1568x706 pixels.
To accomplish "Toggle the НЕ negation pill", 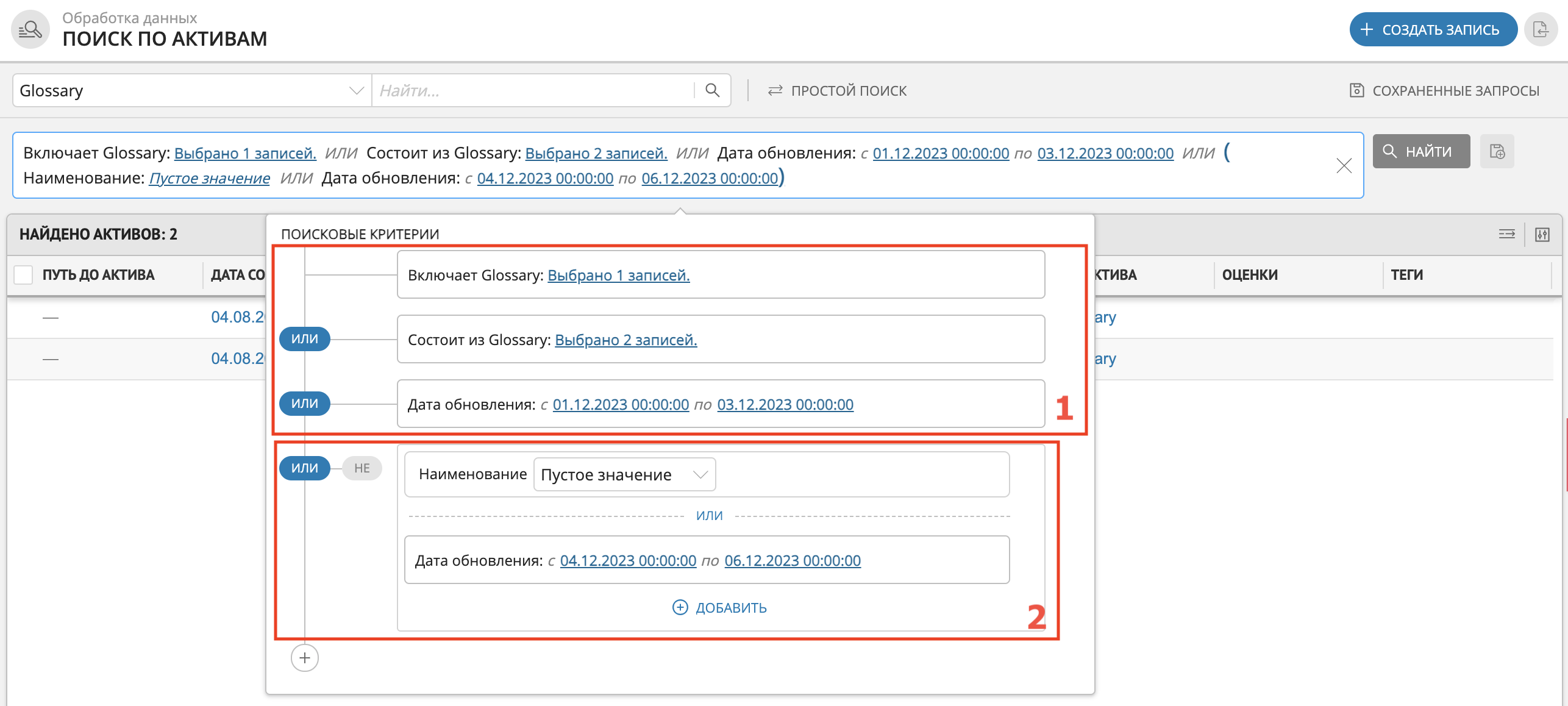I will [362, 468].
